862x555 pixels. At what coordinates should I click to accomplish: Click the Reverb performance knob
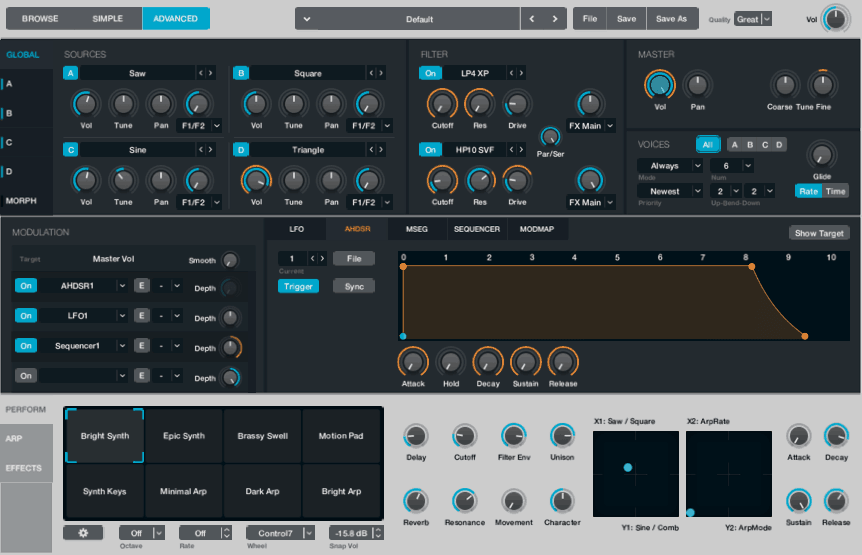[x=416, y=501]
